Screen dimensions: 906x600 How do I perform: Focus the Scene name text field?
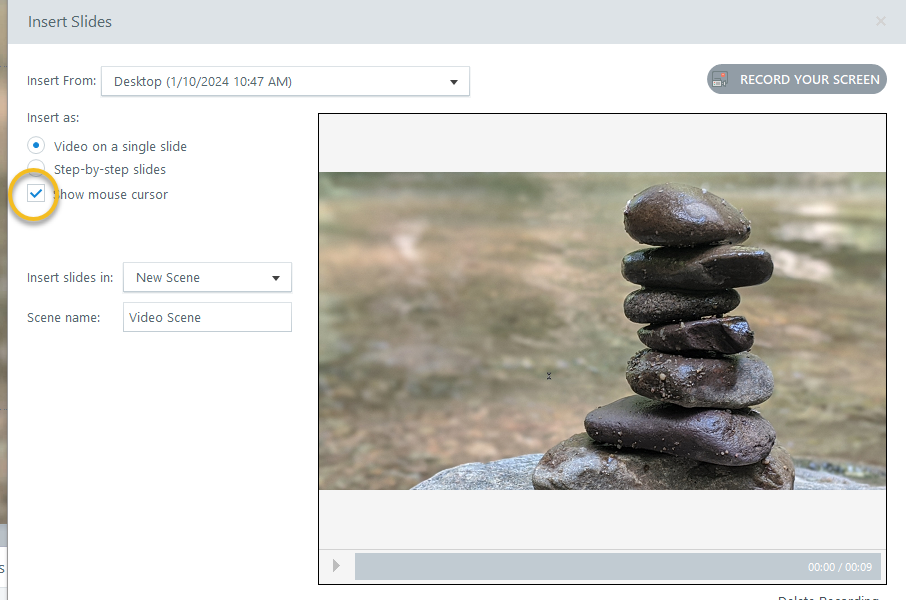tap(207, 318)
